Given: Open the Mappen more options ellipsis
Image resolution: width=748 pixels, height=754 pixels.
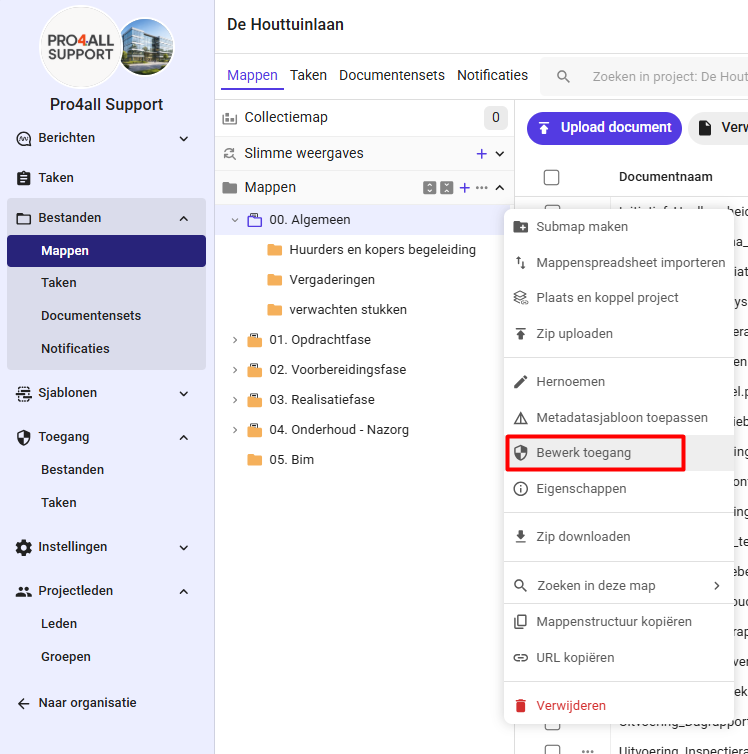Looking at the screenshot, I should coord(482,188).
